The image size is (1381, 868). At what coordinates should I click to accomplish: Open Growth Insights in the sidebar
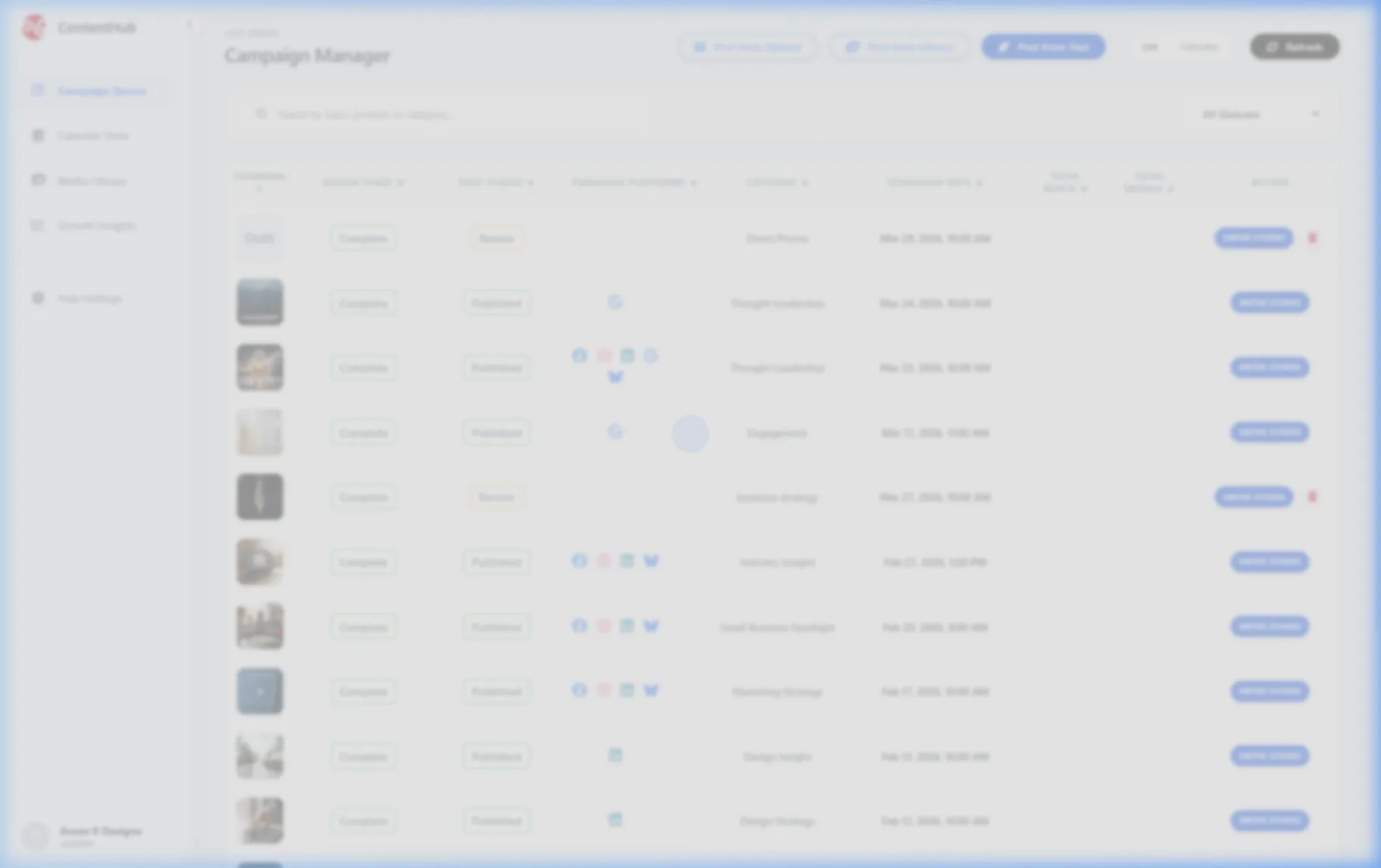click(x=96, y=226)
